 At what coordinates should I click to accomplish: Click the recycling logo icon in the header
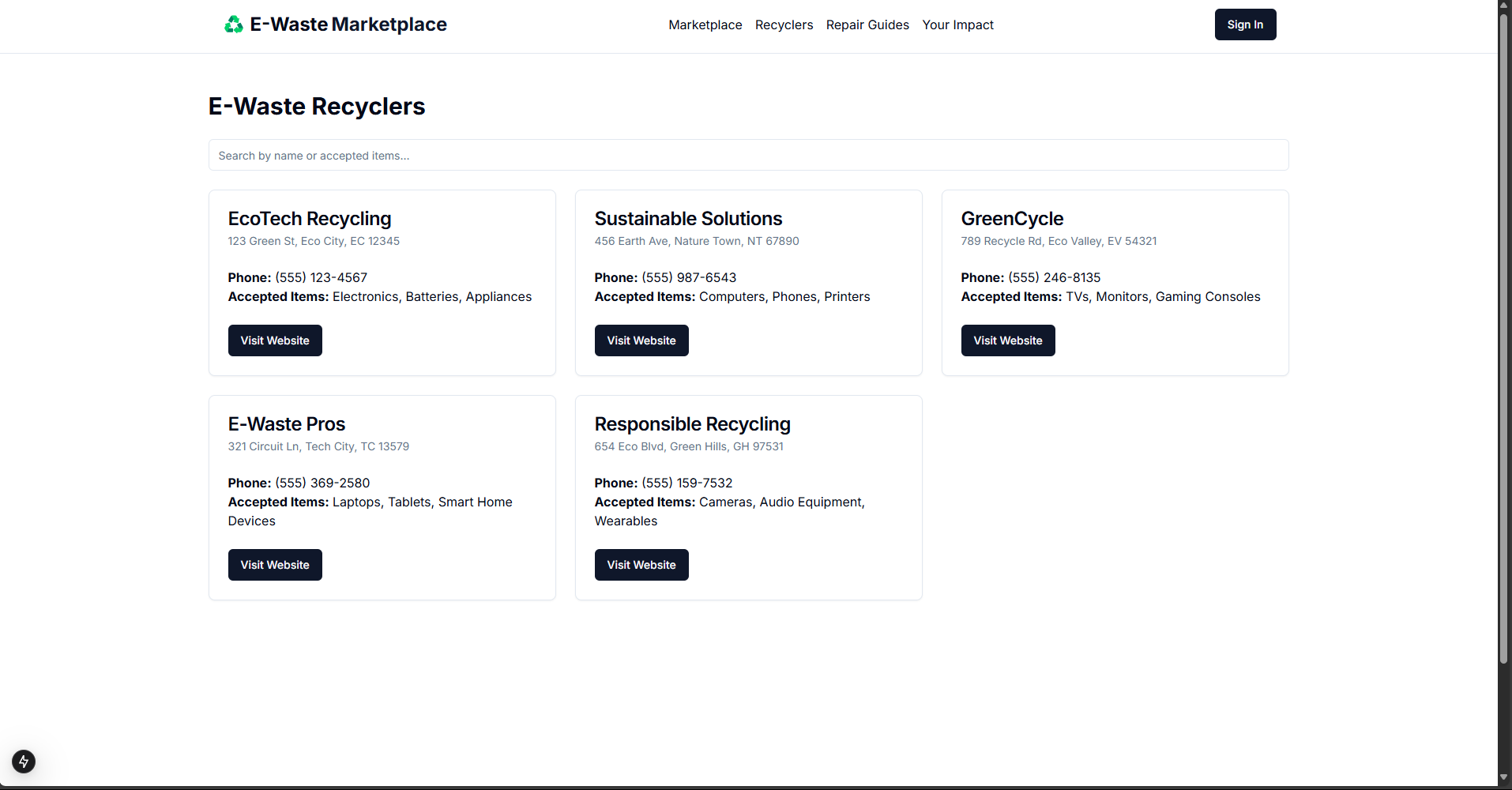pos(233,24)
